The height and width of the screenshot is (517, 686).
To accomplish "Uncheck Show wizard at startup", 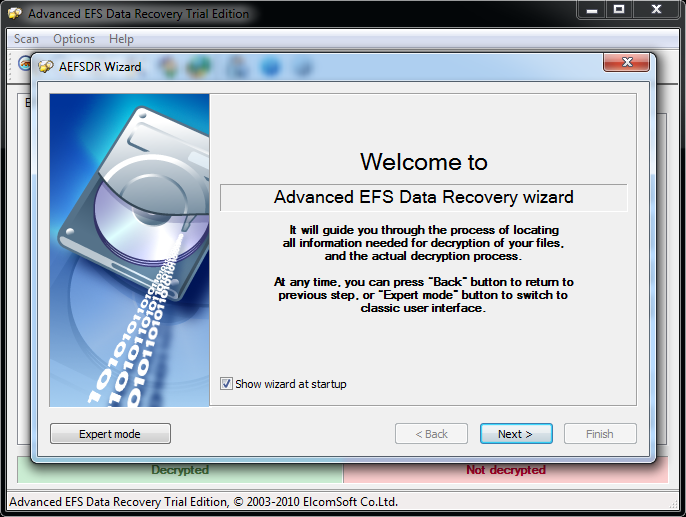I will click(x=227, y=384).
